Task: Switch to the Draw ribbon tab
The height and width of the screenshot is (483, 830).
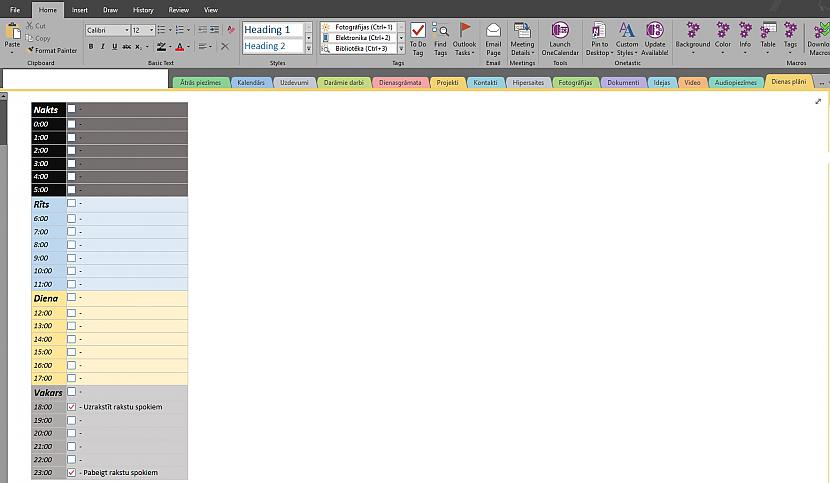Action: [x=110, y=10]
